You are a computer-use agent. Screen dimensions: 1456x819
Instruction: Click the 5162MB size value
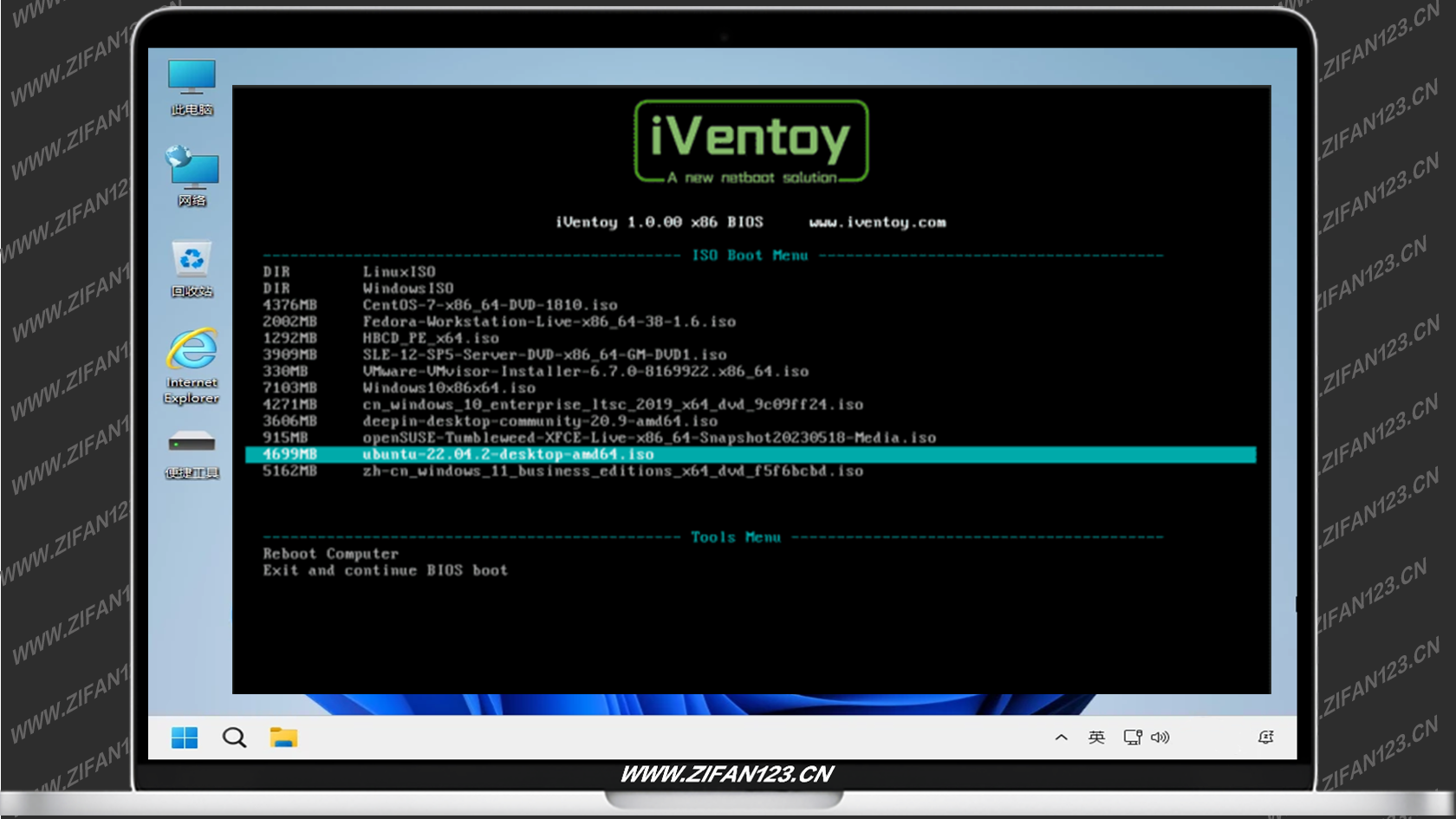click(x=289, y=471)
